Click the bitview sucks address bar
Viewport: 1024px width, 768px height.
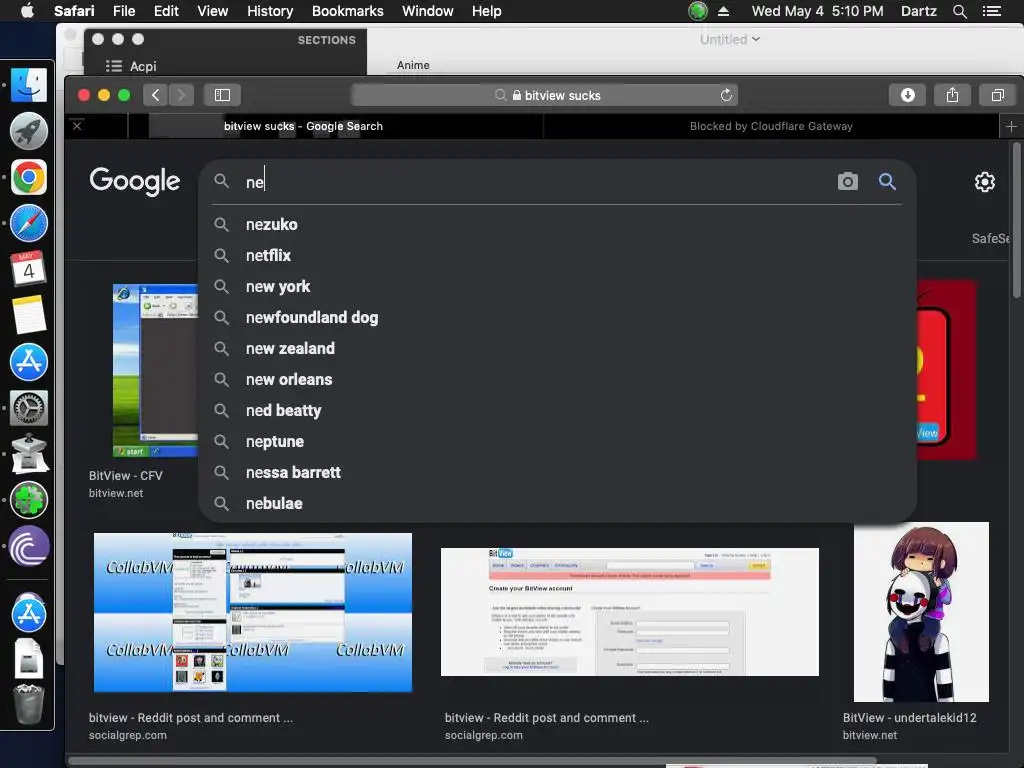[545, 95]
